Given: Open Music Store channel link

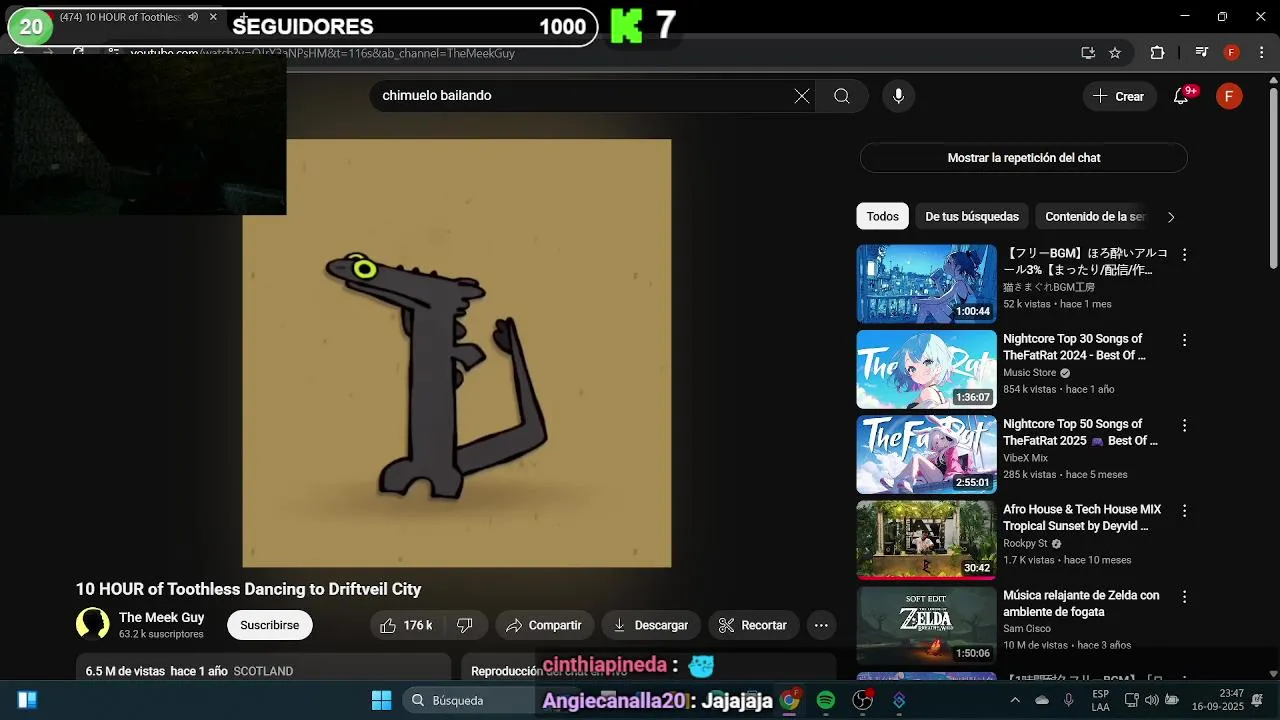Looking at the screenshot, I should tap(1029, 372).
